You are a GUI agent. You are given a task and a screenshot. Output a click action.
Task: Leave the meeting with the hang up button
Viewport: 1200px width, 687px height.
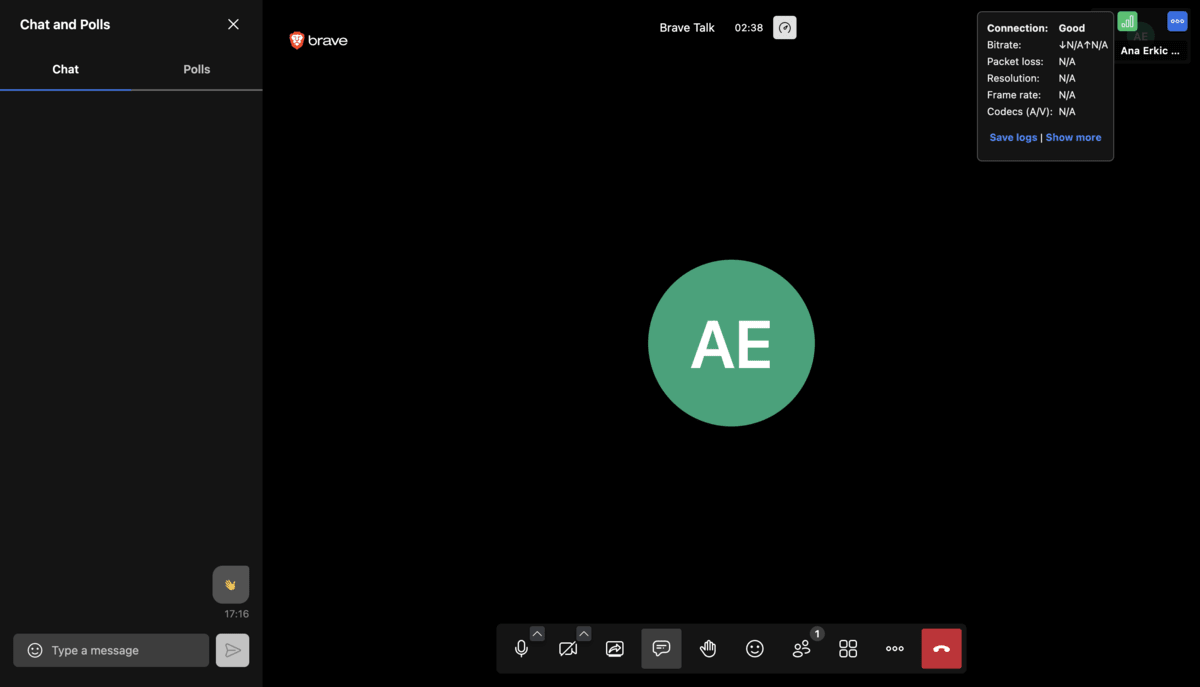click(x=941, y=648)
